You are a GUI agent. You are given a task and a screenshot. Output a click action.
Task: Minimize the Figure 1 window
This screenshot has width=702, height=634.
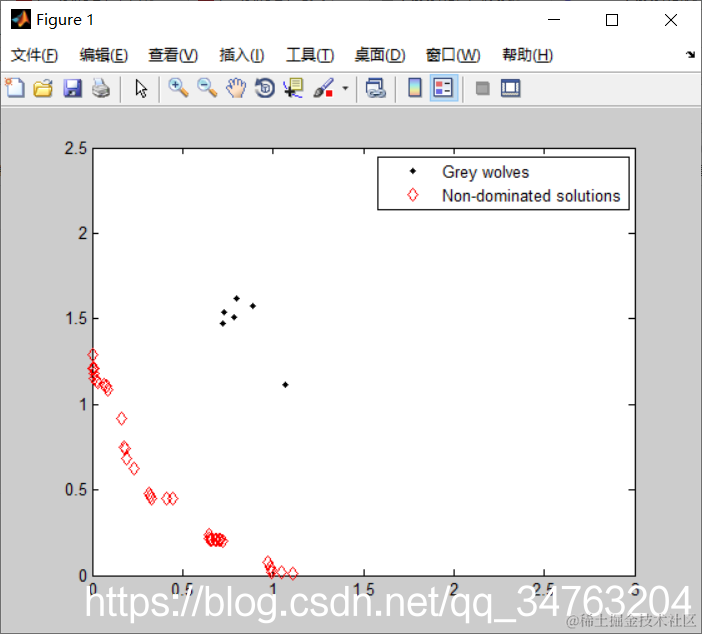click(x=554, y=20)
